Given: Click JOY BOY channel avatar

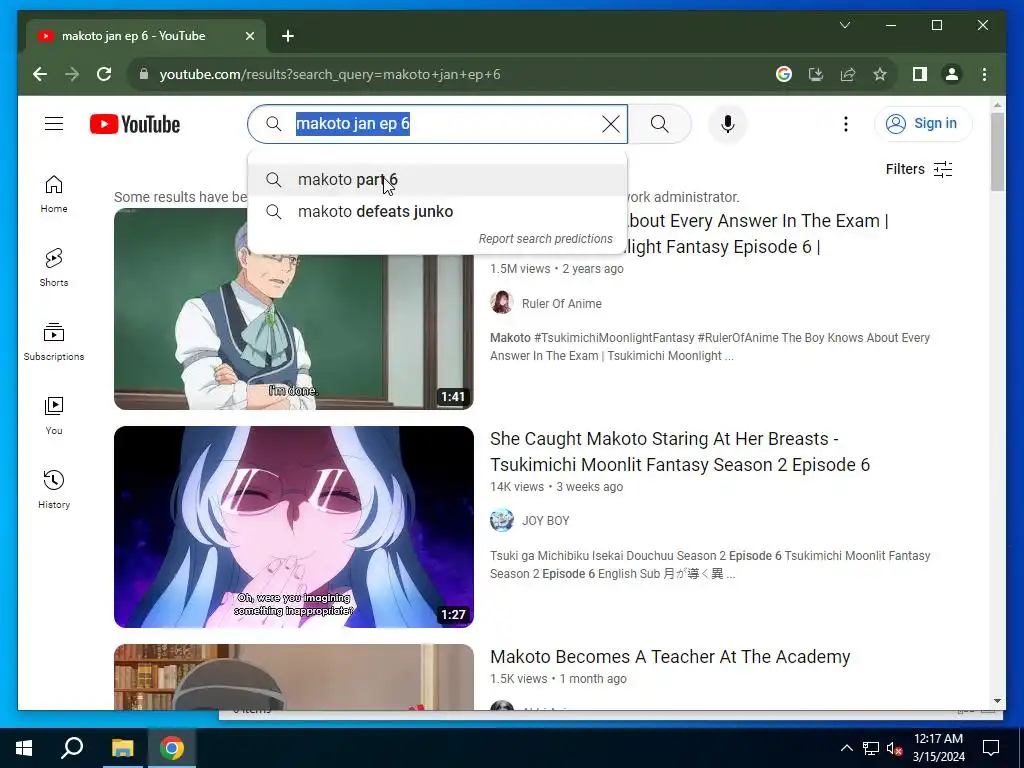Looking at the screenshot, I should 502,520.
